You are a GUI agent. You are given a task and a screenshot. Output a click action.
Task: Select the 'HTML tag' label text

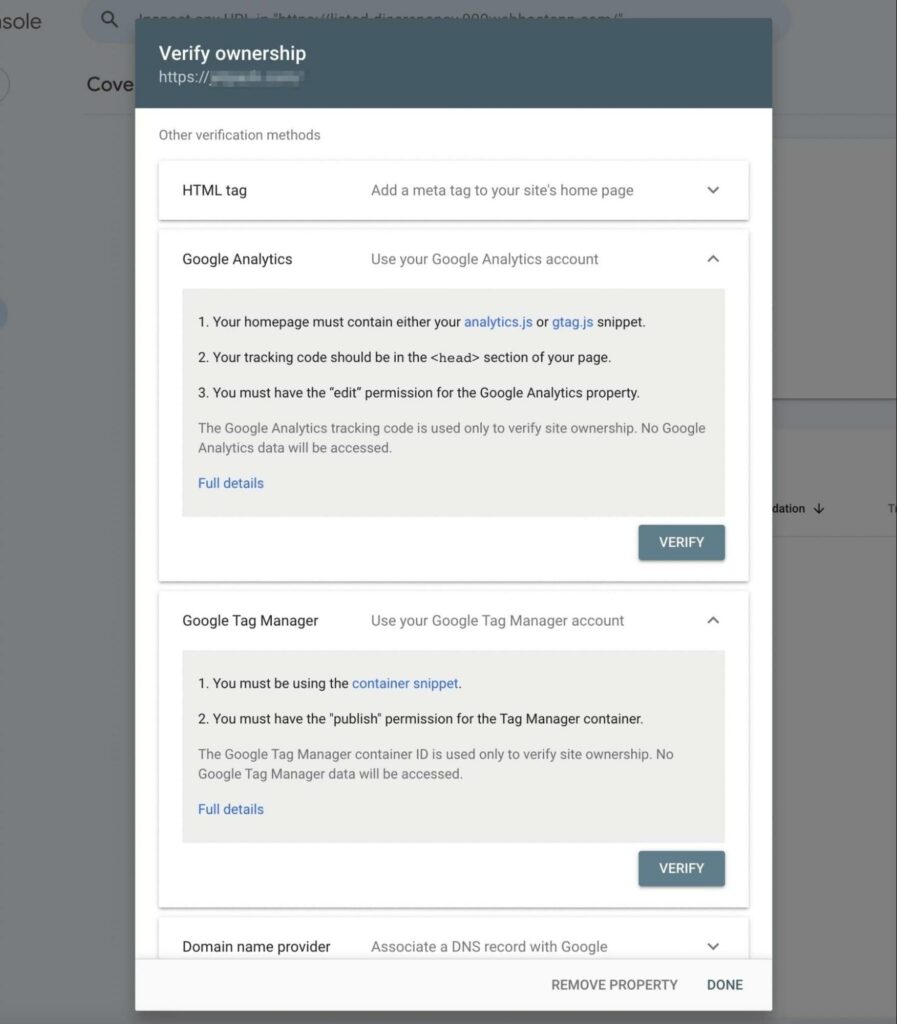[x=214, y=190]
